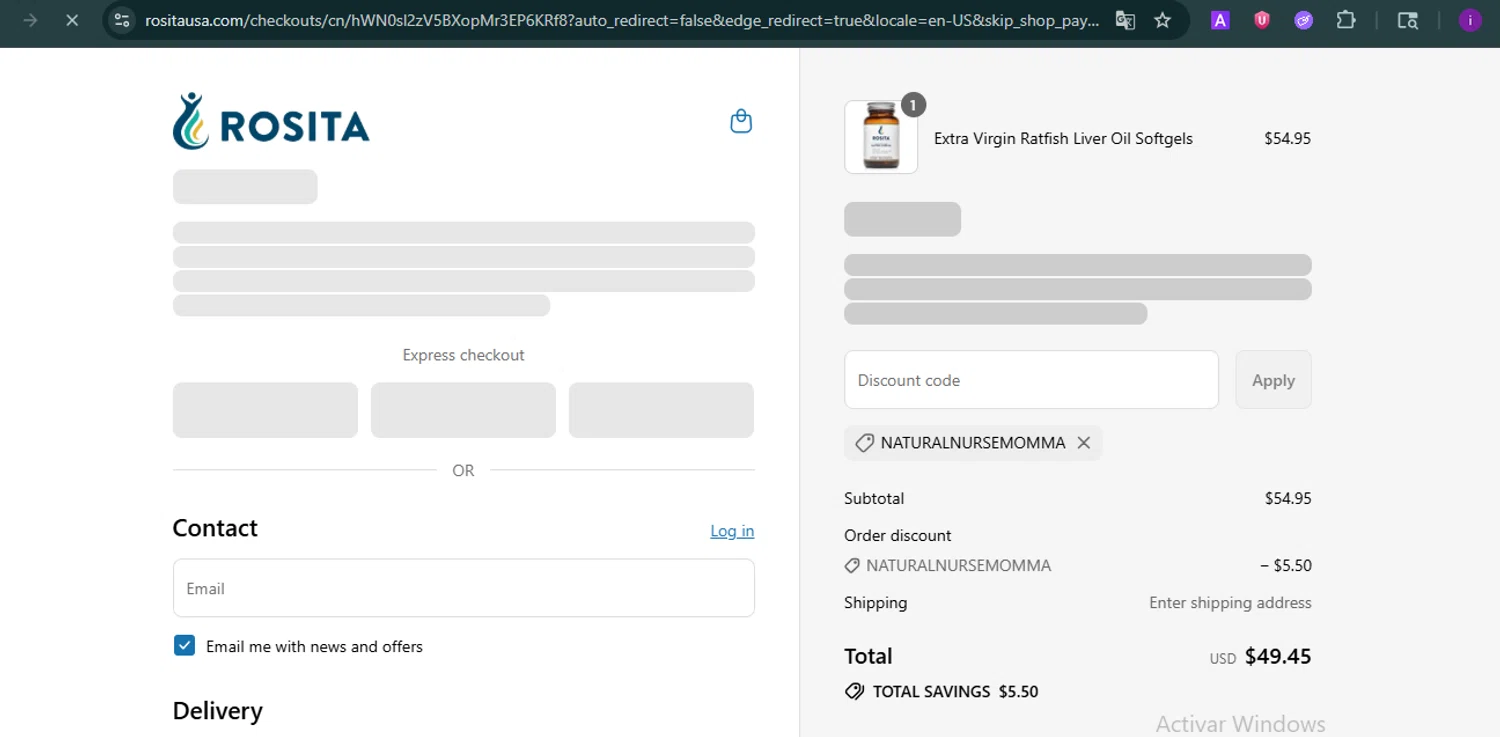Click the order discount − $5.50 value
This screenshot has width=1500, height=737.
click(x=1285, y=565)
